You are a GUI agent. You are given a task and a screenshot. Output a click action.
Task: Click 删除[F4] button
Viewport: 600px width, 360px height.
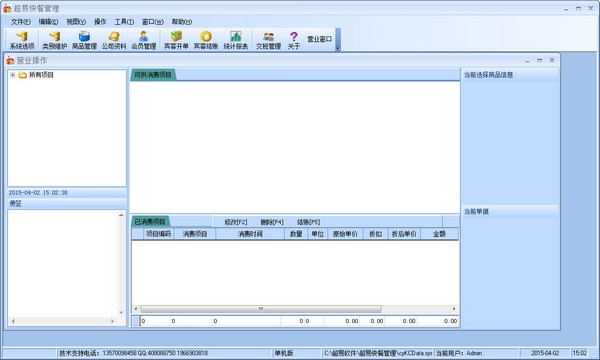tap(272, 222)
